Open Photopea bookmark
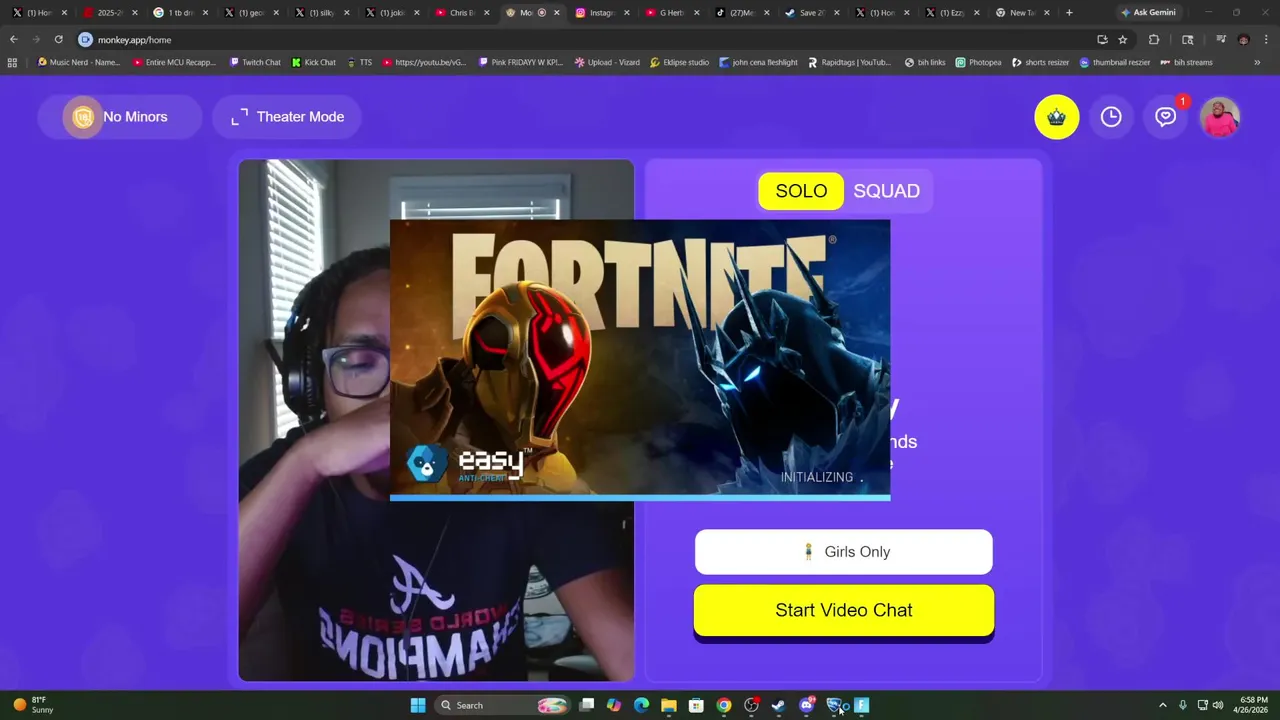This screenshot has height=720, width=1280. pyautogui.click(x=978, y=62)
